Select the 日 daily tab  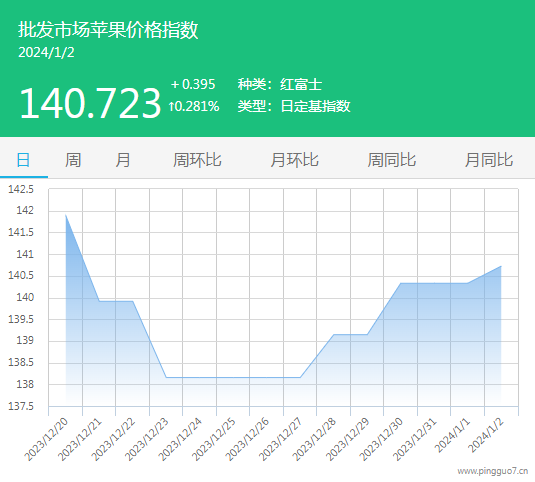pos(23,160)
